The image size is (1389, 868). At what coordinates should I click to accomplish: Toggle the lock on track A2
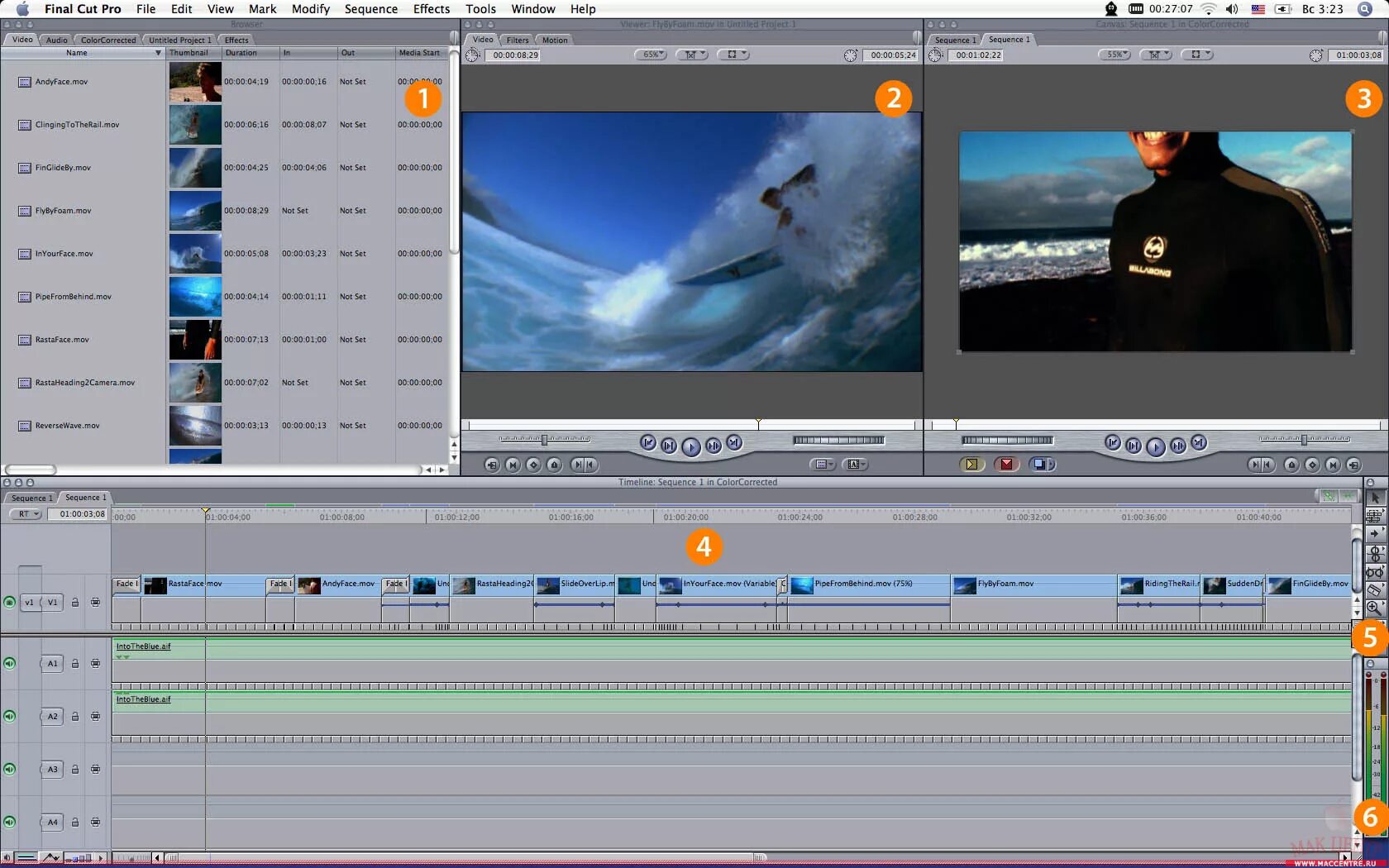pos(74,716)
